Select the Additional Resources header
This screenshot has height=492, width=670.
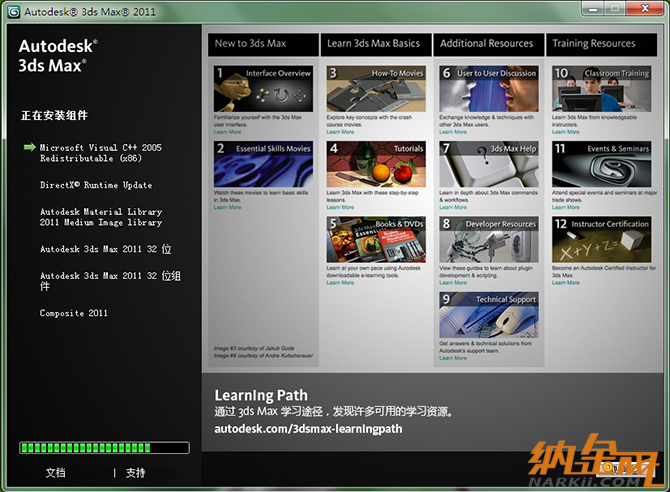coord(489,44)
